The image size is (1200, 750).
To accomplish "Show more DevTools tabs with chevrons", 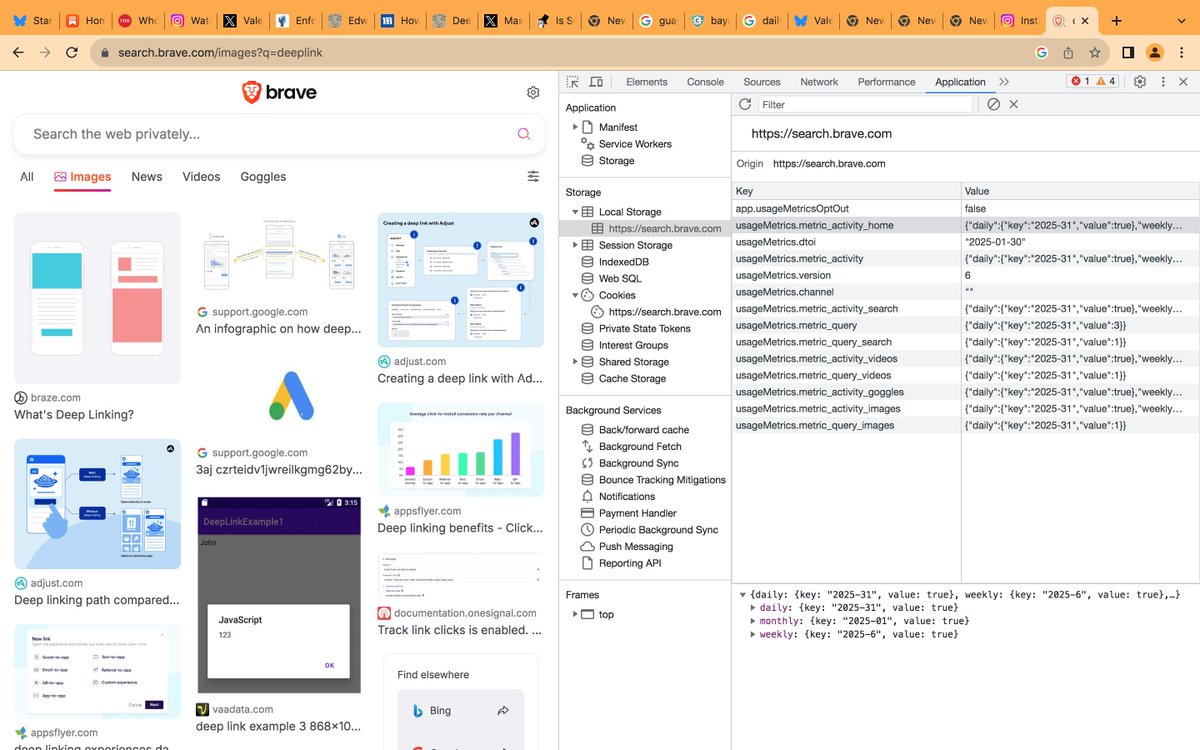I will 1004,82.
